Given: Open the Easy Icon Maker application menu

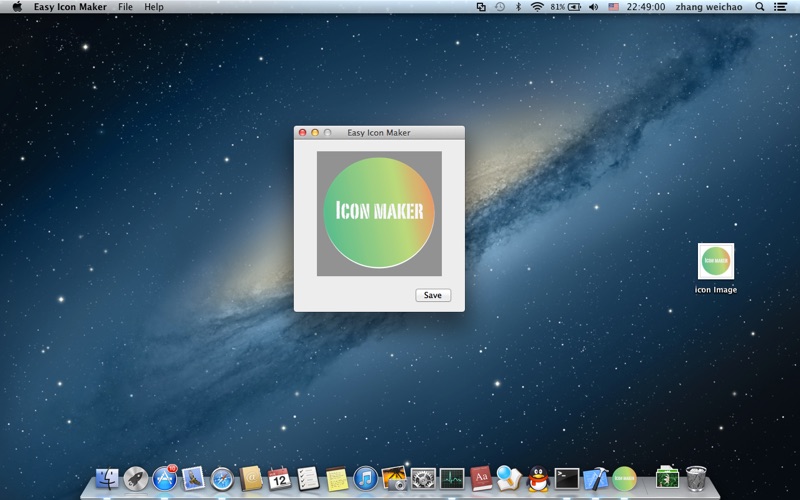Looking at the screenshot, I should pyautogui.click(x=70, y=7).
